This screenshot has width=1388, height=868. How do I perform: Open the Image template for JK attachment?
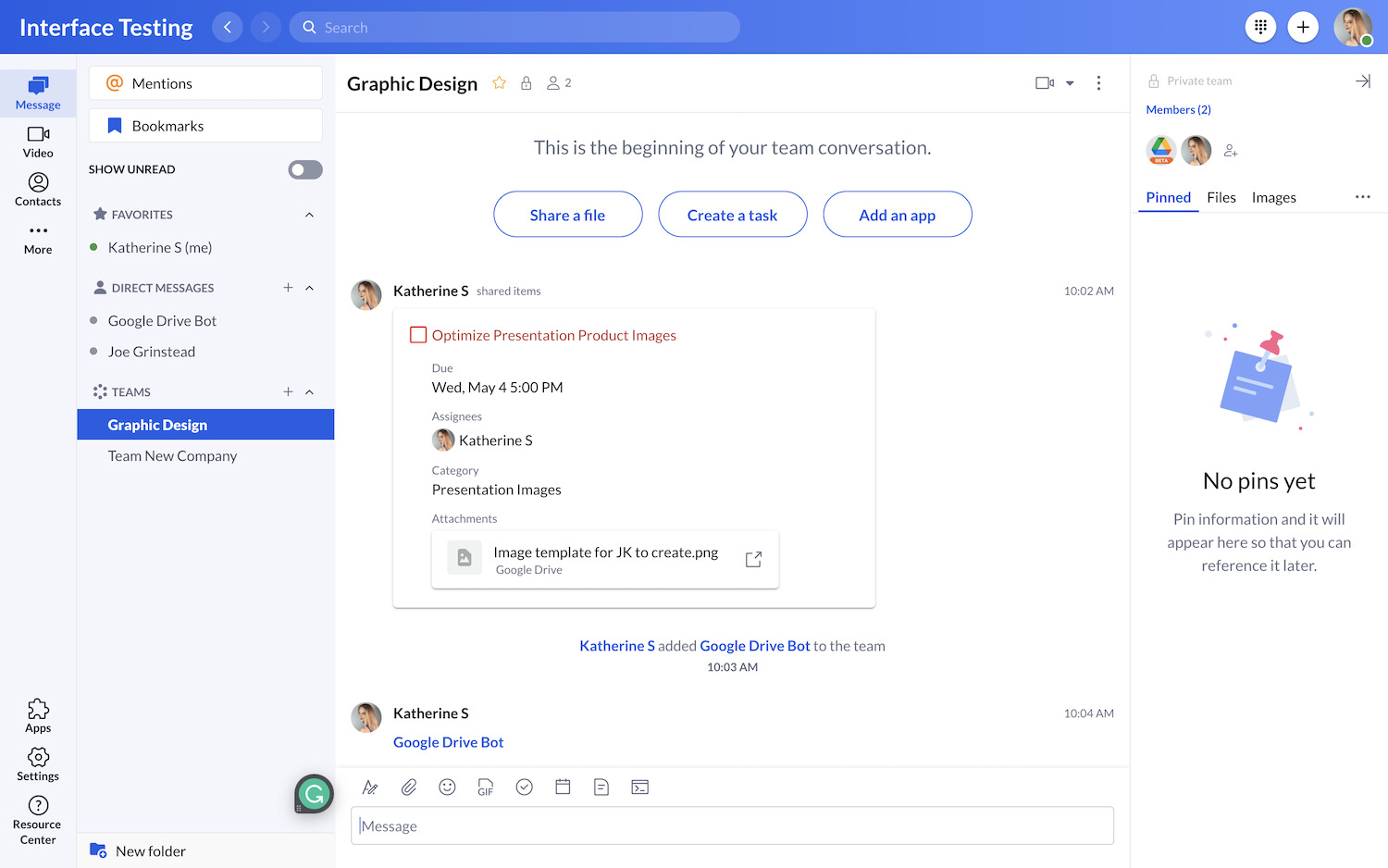pyautogui.click(x=605, y=559)
